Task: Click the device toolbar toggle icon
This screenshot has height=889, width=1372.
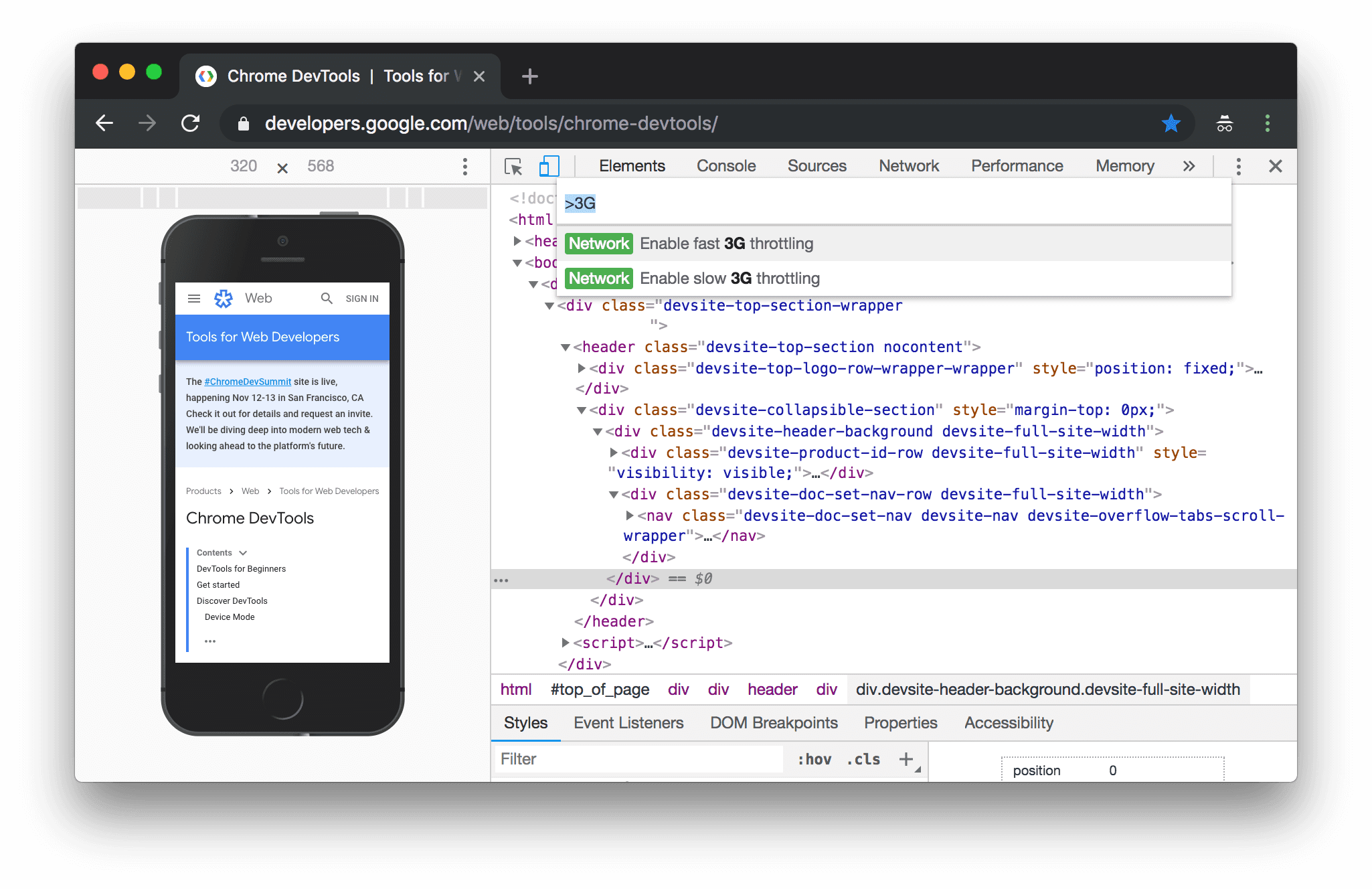Action: click(x=548, y=166)
